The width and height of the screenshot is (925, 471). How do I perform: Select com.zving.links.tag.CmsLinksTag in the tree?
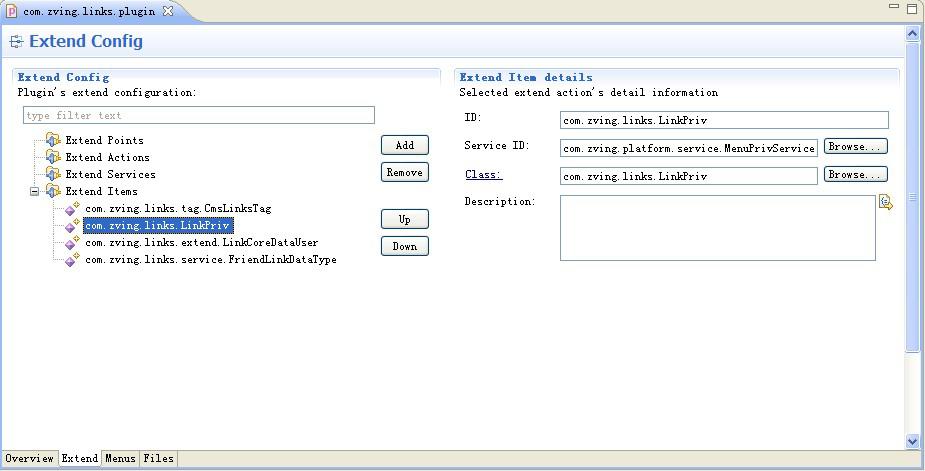(x=177, y=209)
